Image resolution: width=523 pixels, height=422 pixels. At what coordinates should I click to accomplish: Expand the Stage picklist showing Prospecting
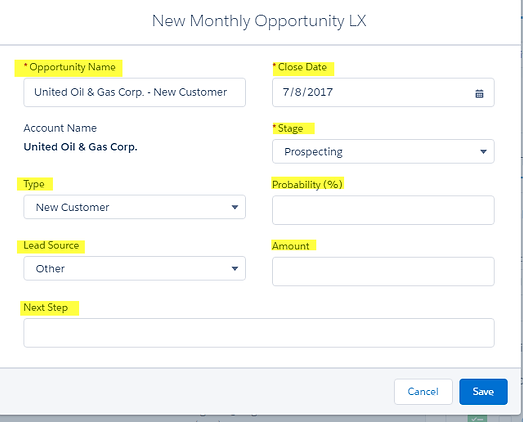pyautogui.click(x=383, y=151)
